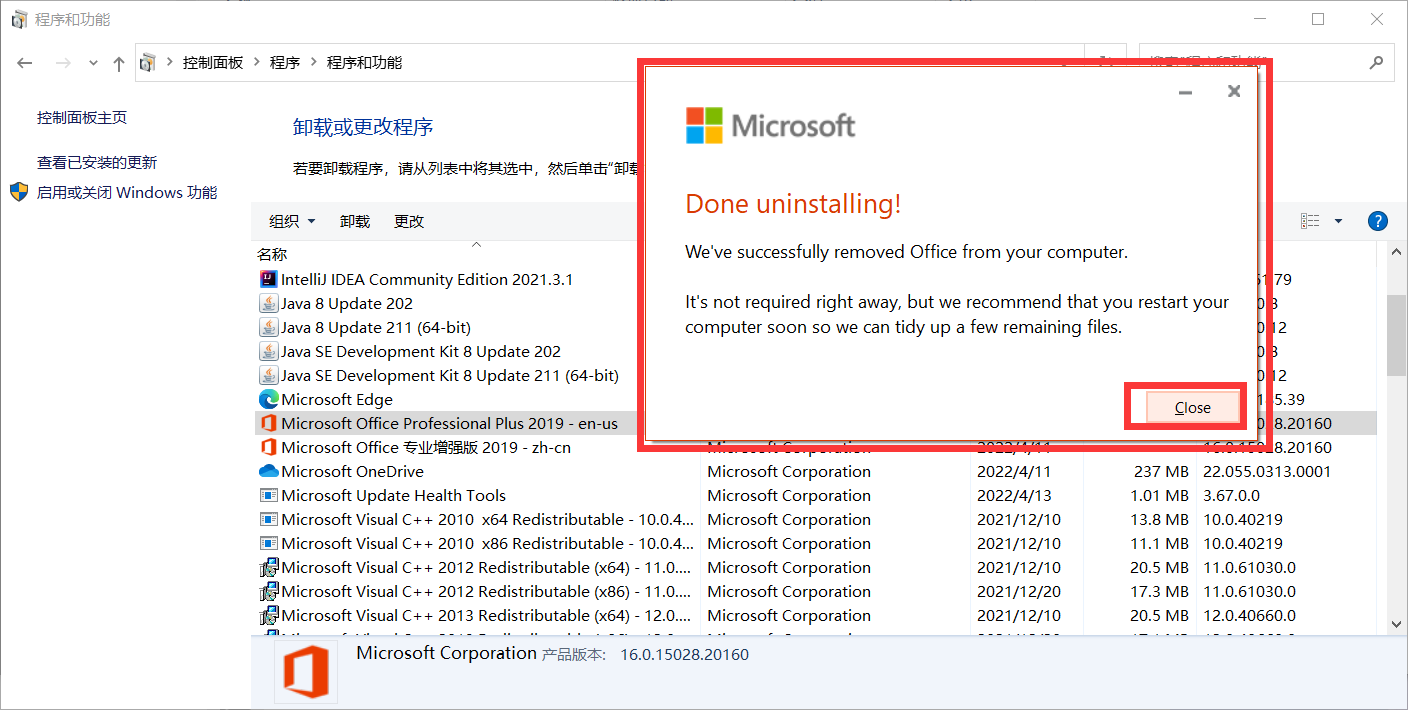1408x710 pixels.
Task: Select the Microsoft Edge icon in list
Action: tap(268, 399)
